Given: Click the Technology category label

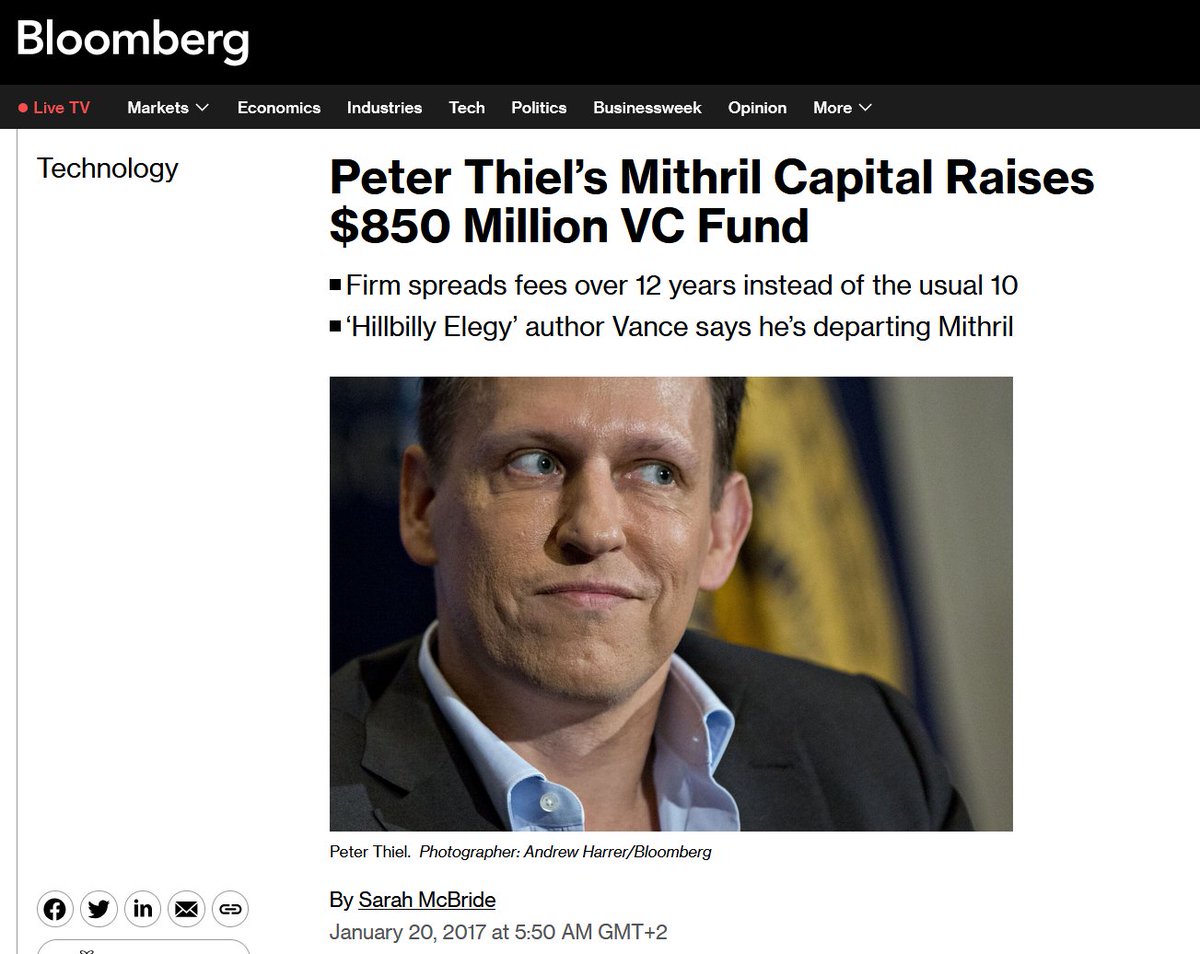Looking at the screenshot, I should [x=107, y=168].
